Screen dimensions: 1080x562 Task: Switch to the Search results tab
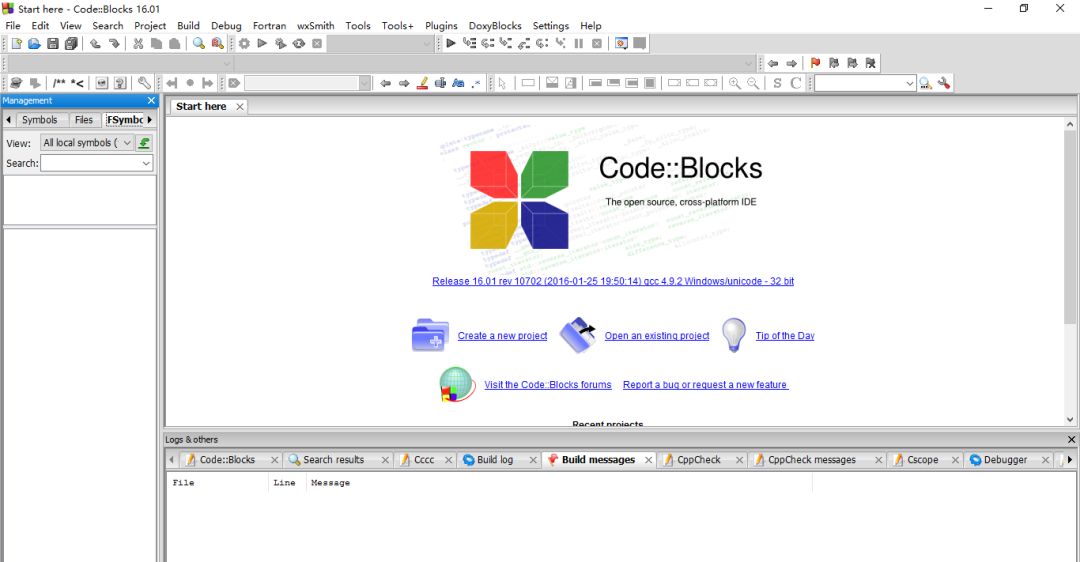[333, 459]
